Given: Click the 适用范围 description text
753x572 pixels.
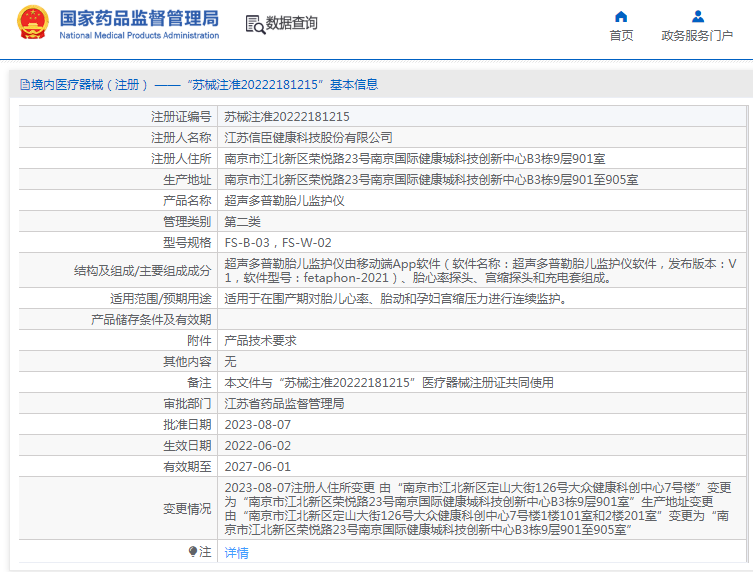Looking at the screenshot, I should coord(396,299).
